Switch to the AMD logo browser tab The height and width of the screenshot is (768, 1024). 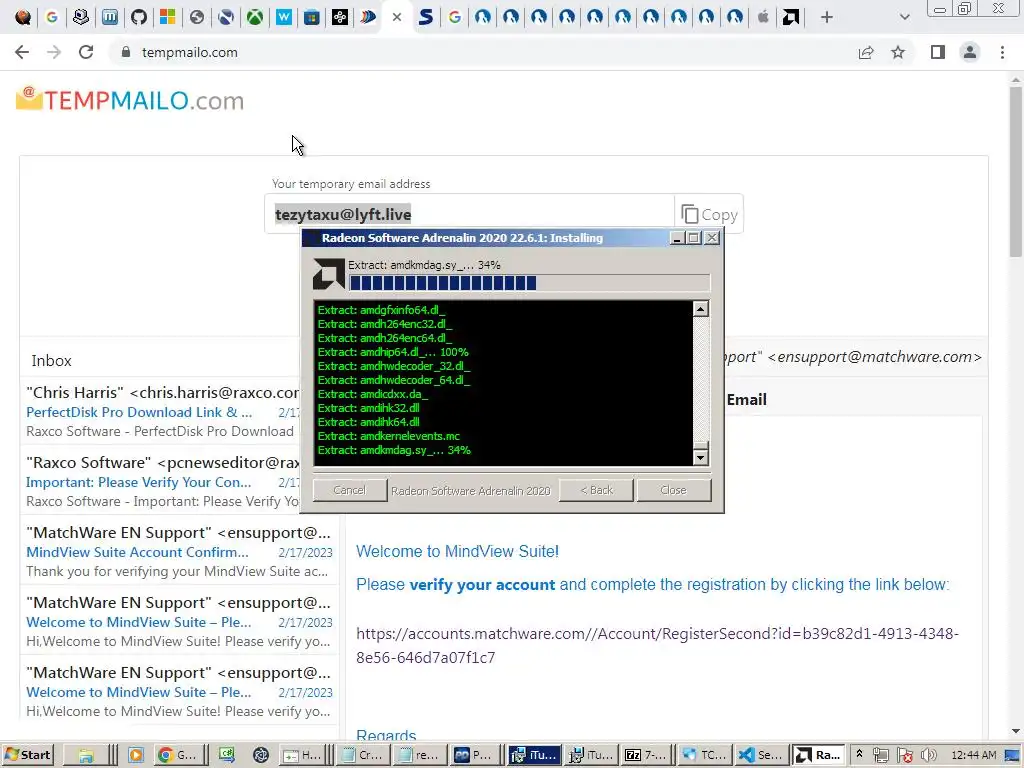pos(791,17)
